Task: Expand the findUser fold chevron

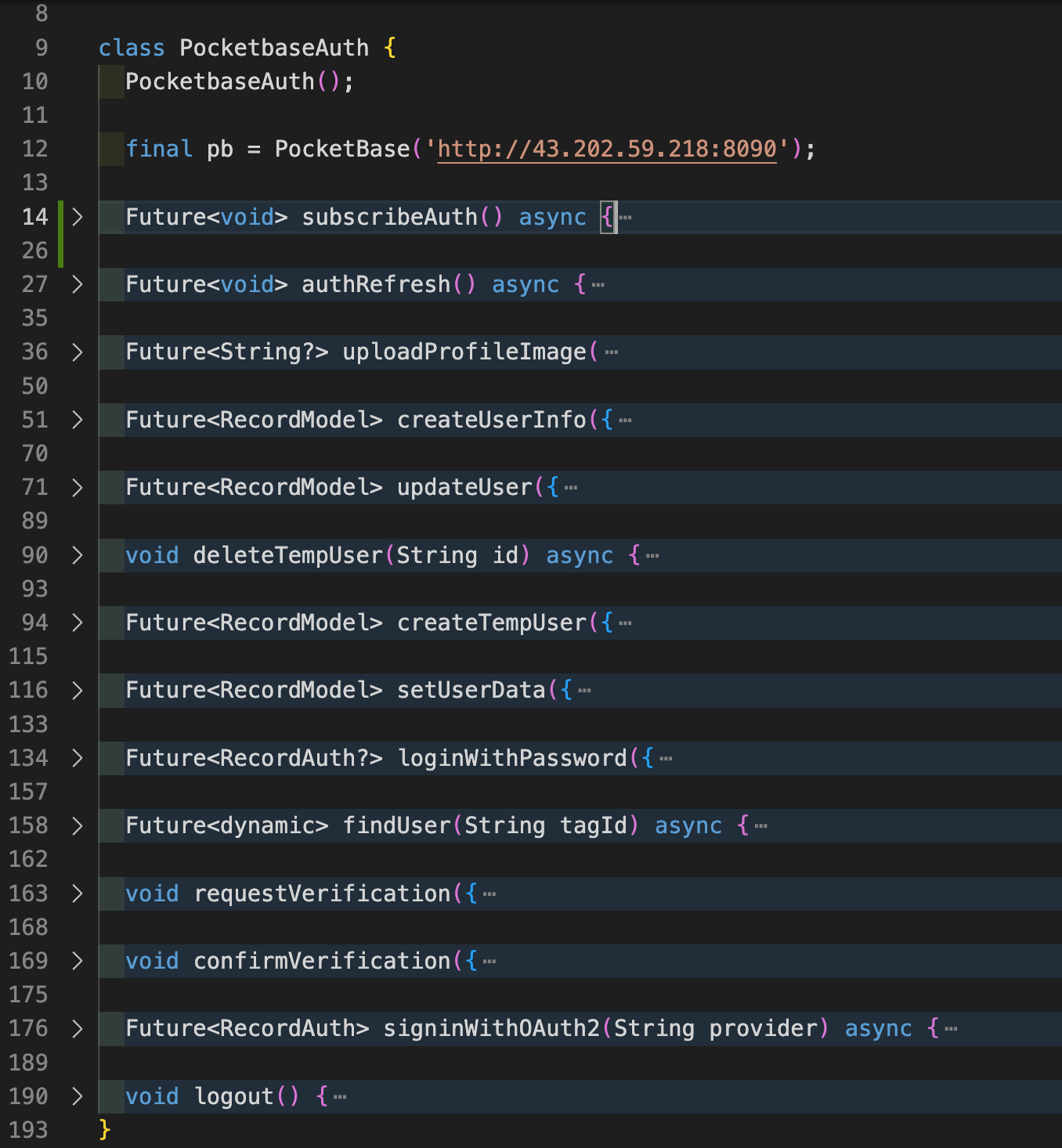Action: (x=77, y=825)
